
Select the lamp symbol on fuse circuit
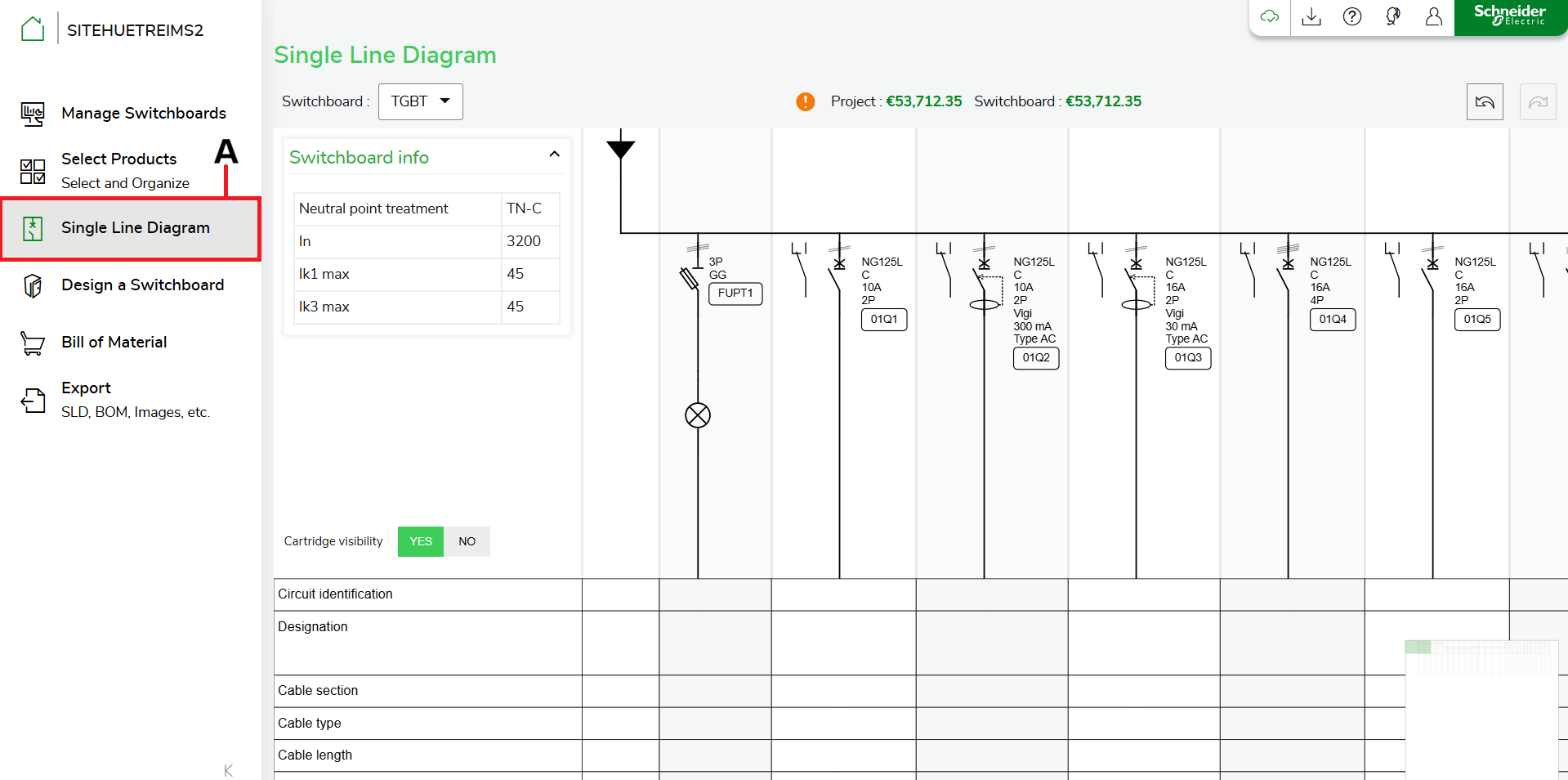tap(698, 415)
